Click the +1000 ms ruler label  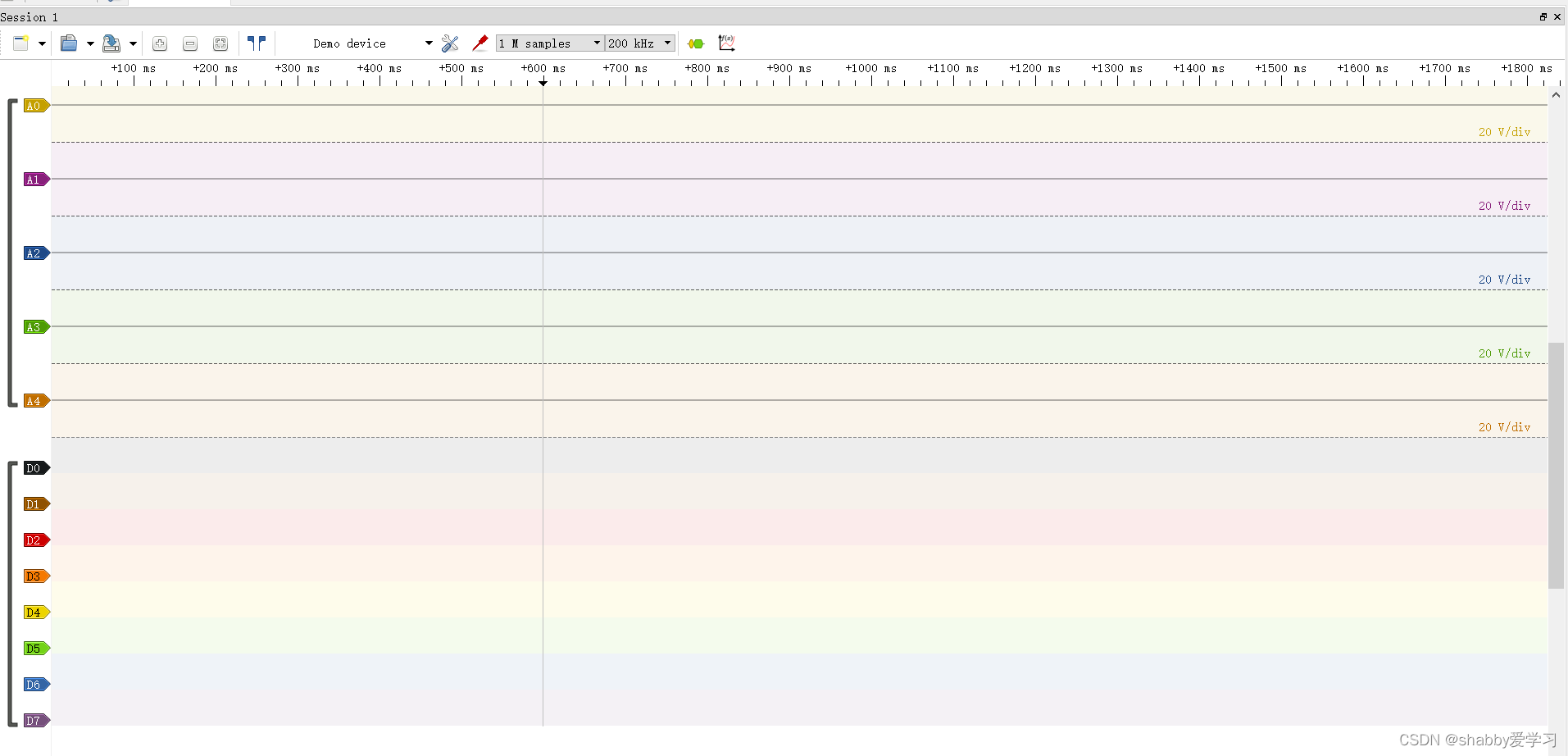click(871, 68)
